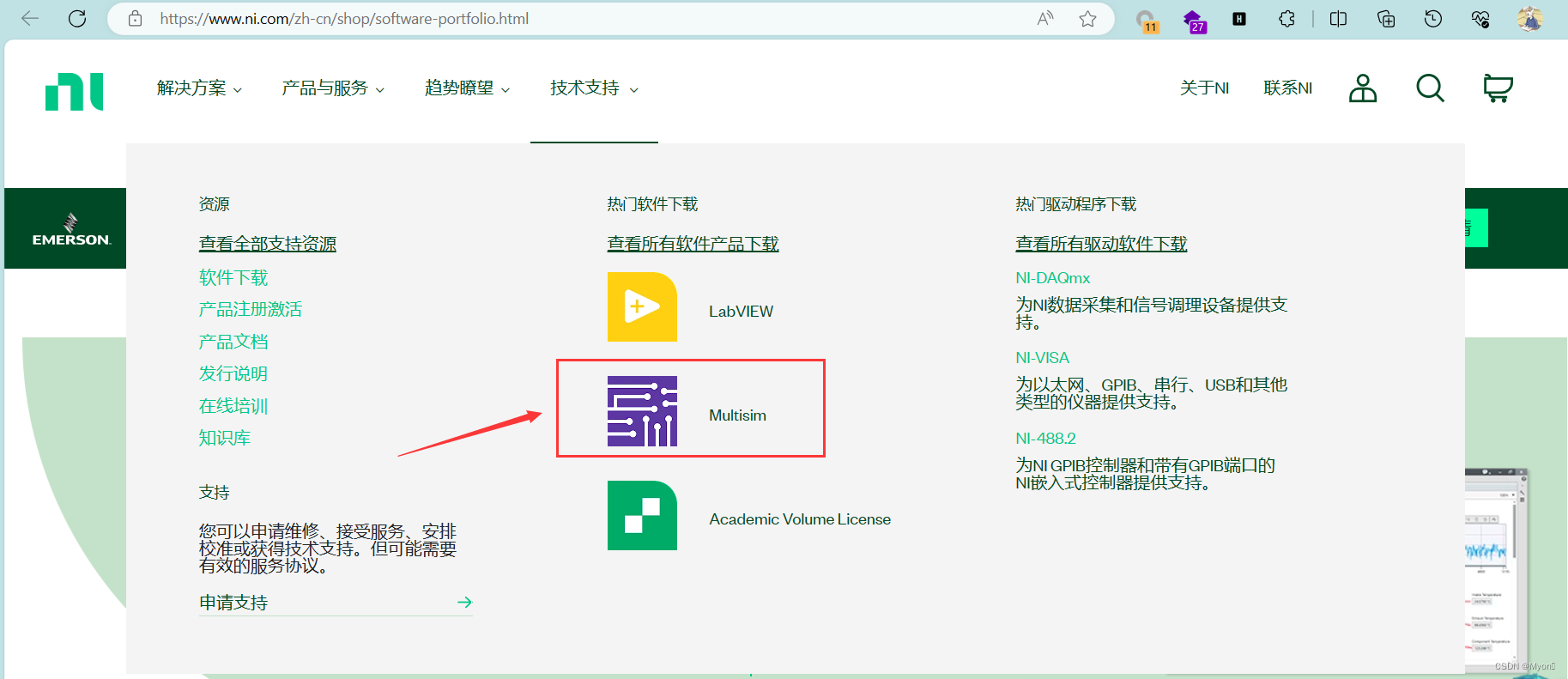Expand the 产品与服务 menu
Viewport: 1568px width, 679px height.
tap(333, 88)
